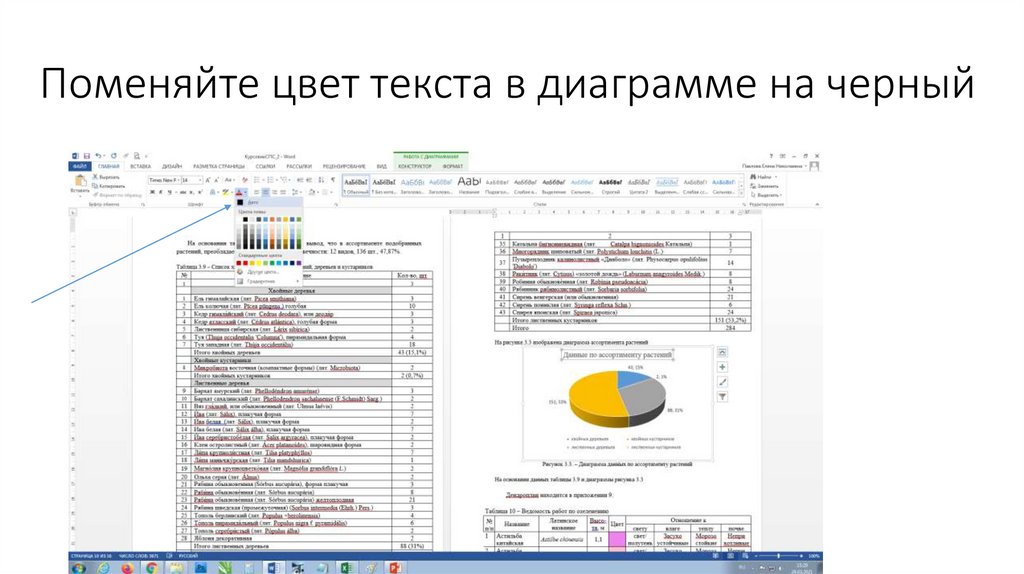The height and width of the screenshot is (574, 1024).
Task: Open the Выделить (Select) dropdown
Action: pos(766,195)
